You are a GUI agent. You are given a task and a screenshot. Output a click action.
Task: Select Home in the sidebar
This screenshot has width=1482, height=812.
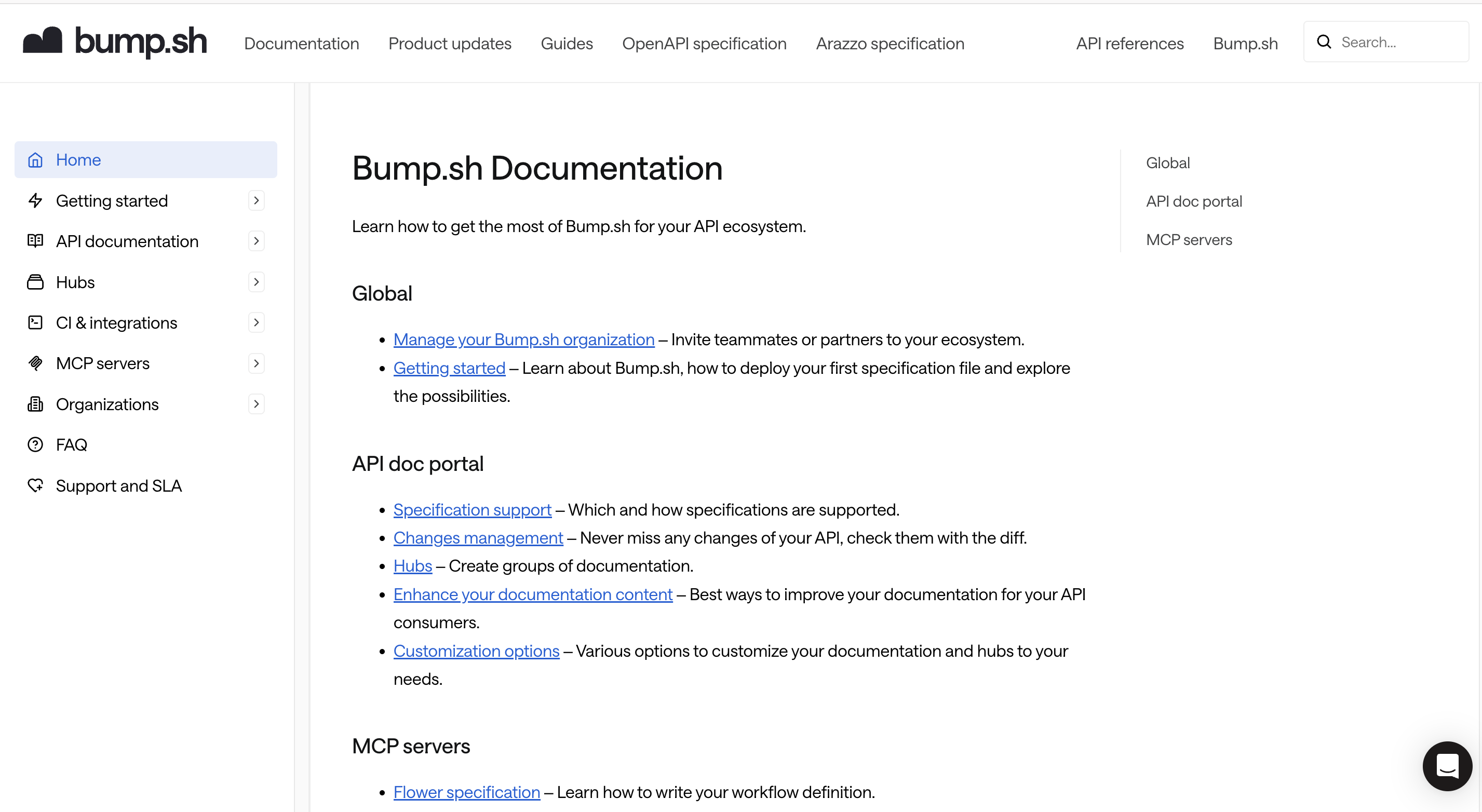click(145, 160)
